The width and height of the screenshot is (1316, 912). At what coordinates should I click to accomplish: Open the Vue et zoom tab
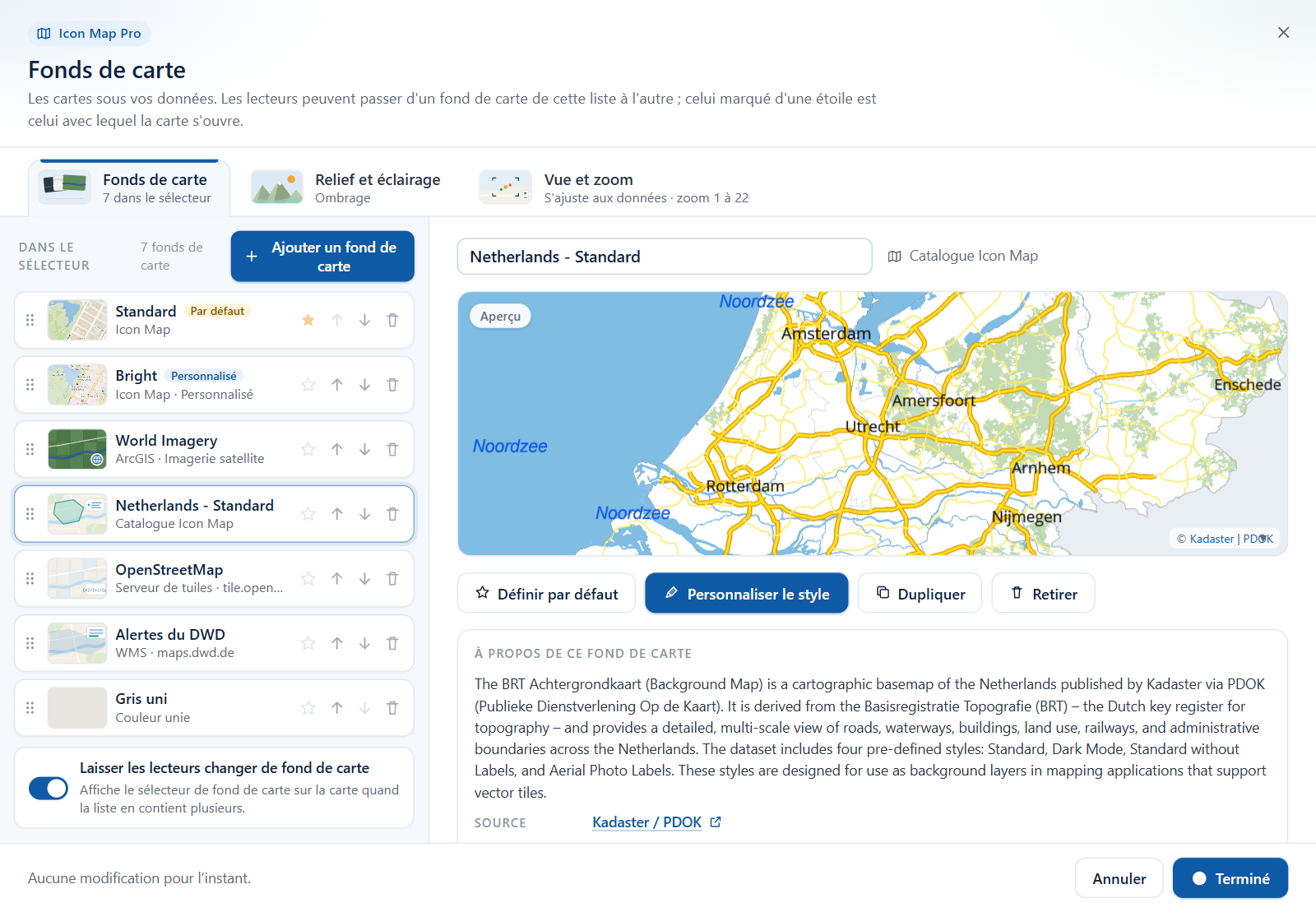(614, 187)
